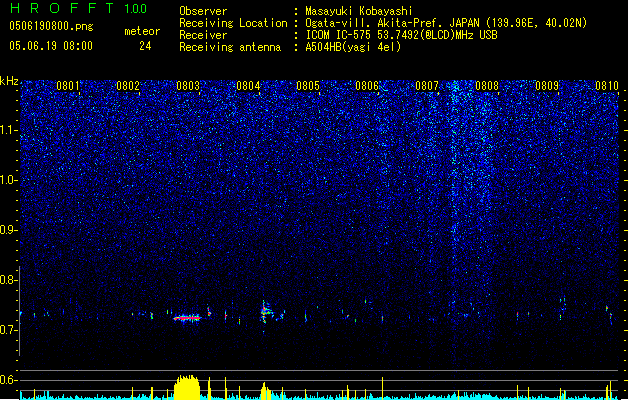Image resolution: width=629 pixels, height=400 pixels.
Task: Click the 0802 time marker
Action: (128, 86)
